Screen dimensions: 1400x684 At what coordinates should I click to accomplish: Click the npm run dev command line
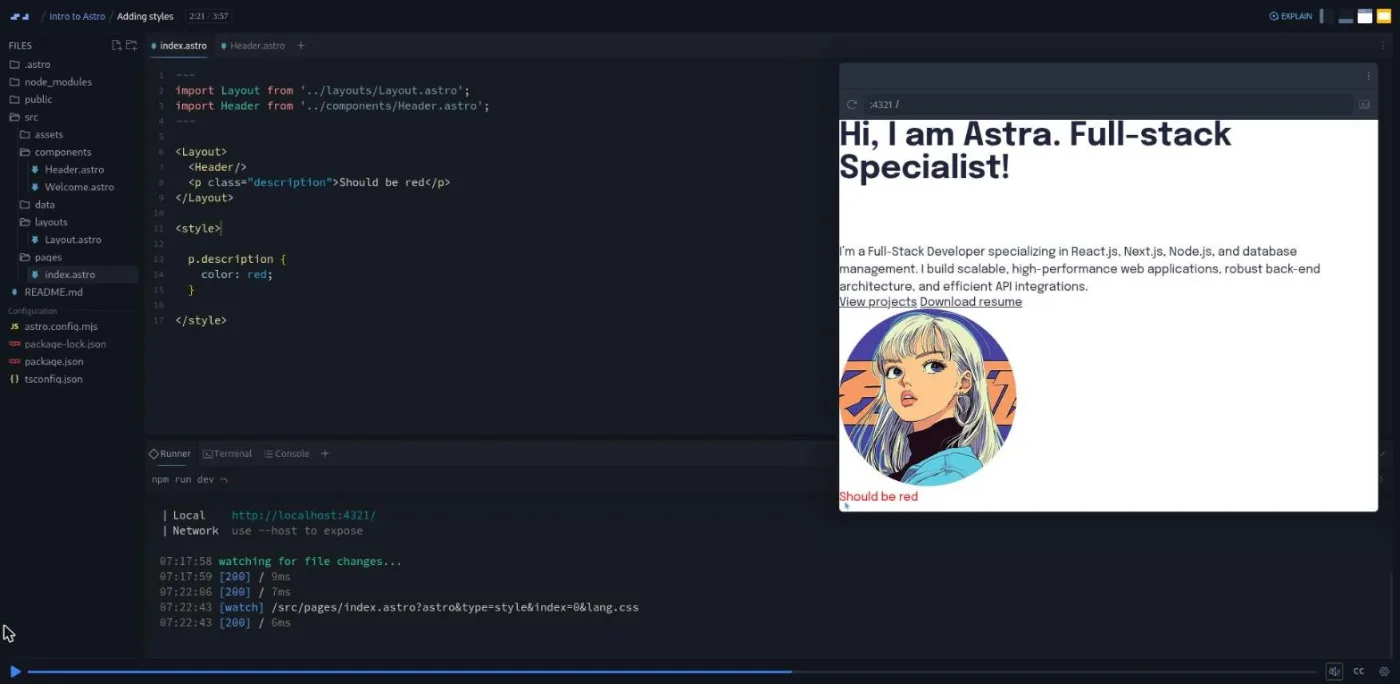click(x=183, y=479)
